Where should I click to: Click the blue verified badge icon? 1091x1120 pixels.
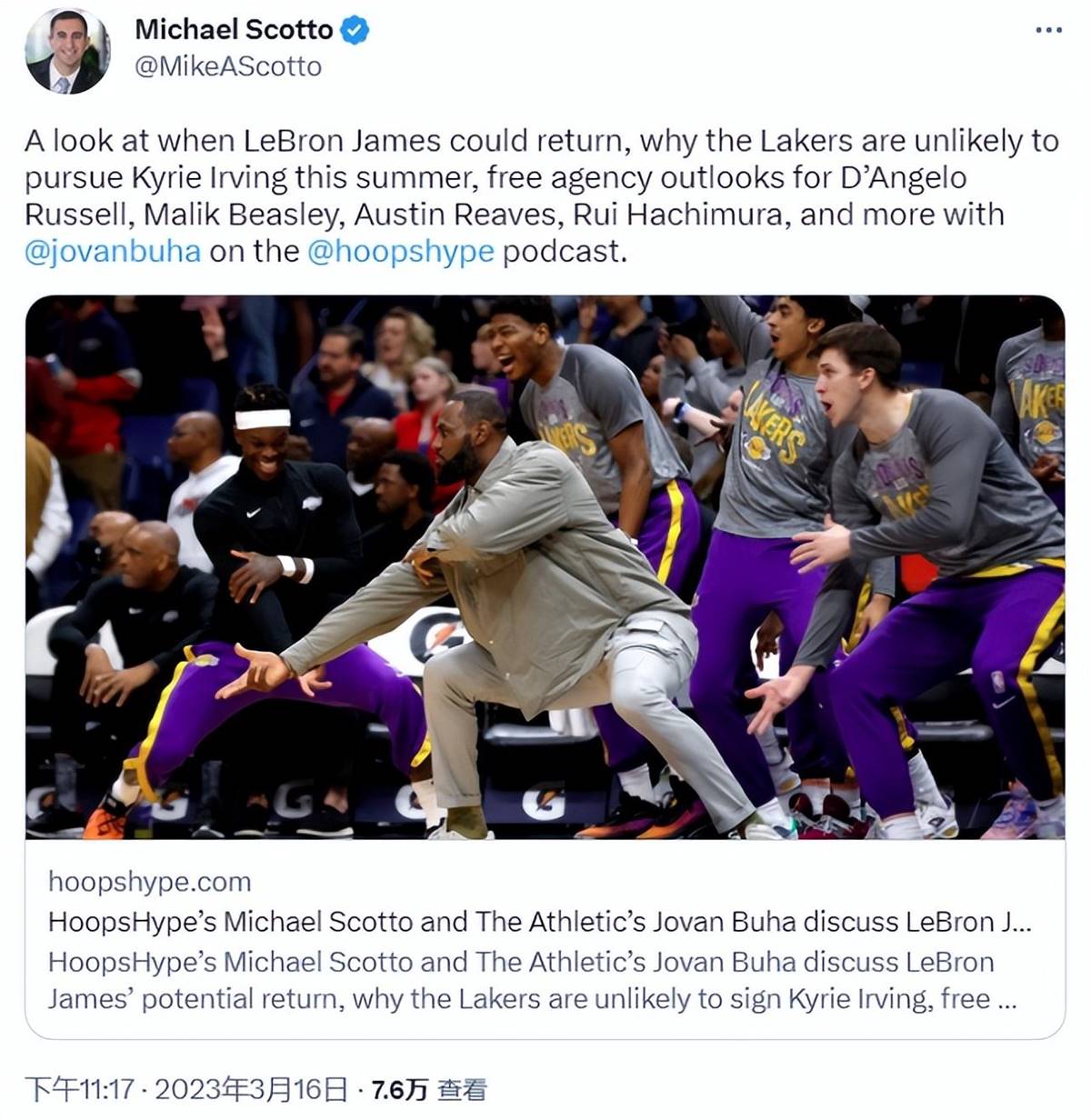click(355, 30)
